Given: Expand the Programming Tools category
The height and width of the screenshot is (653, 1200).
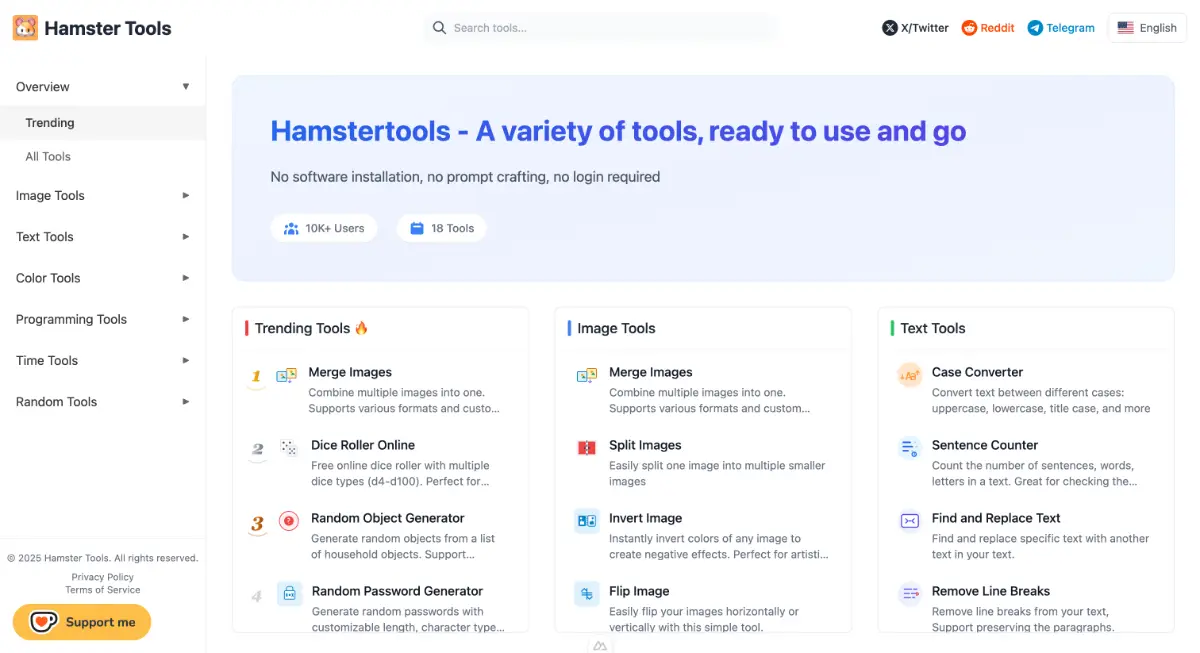Looking at the screenshot, I should (100, 319).
